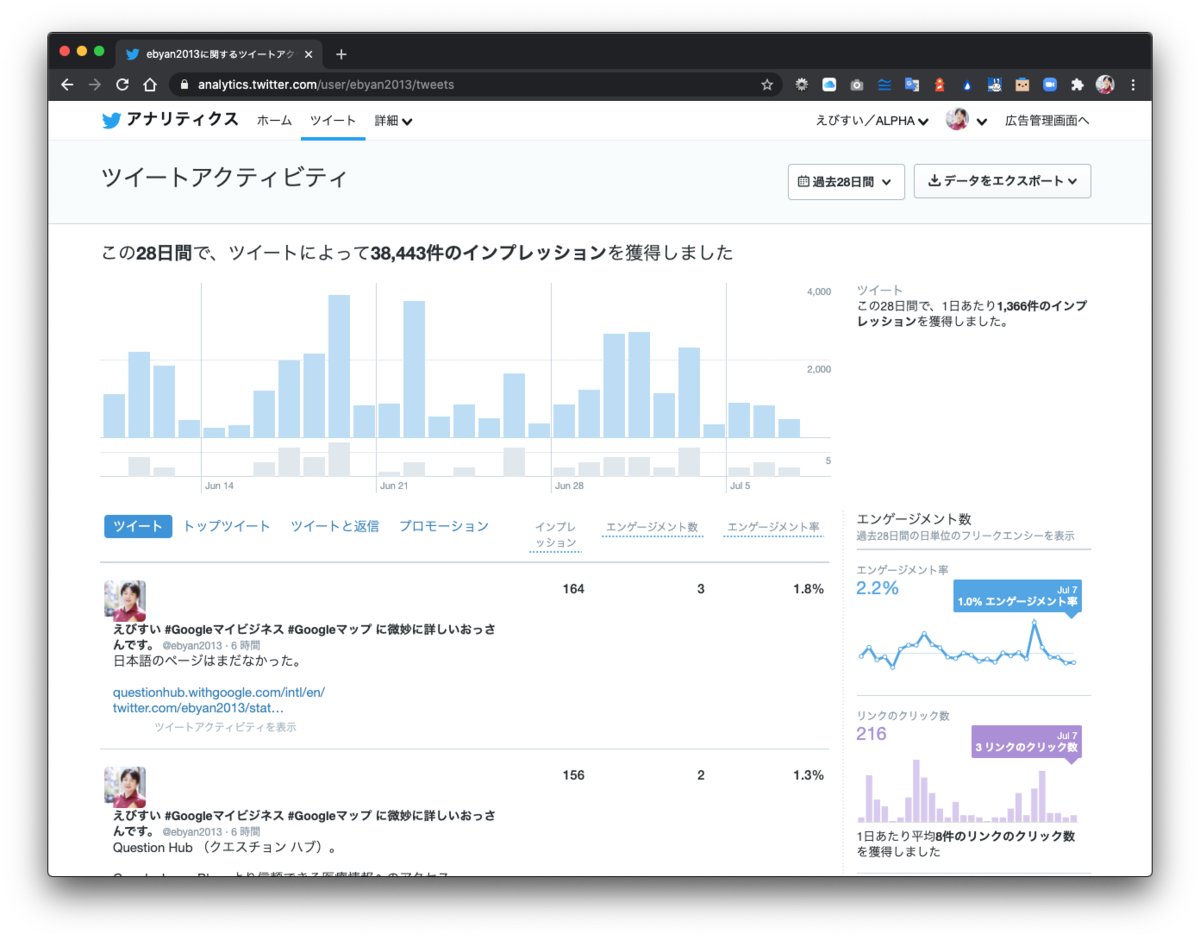Click the second tweet's profile thumbnail
This screenshot has width=1200, height=940.
click(x=125, y=787)
